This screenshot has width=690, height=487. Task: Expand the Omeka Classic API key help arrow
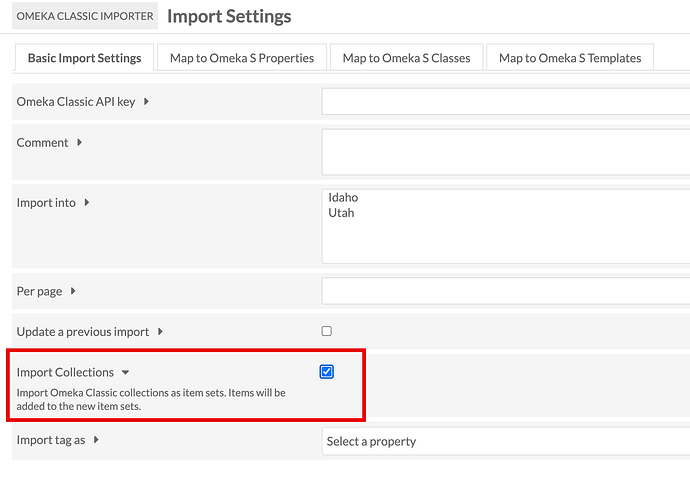coord(146,102)
